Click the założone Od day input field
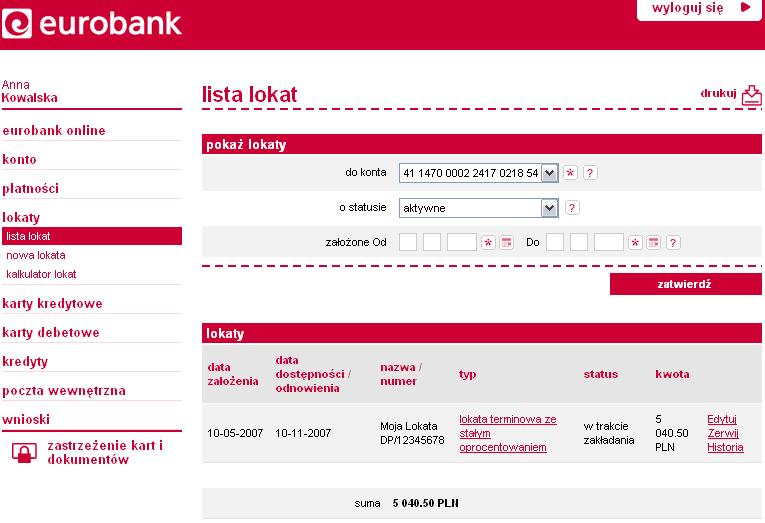 pyautogui.click(x=408, y=242)
